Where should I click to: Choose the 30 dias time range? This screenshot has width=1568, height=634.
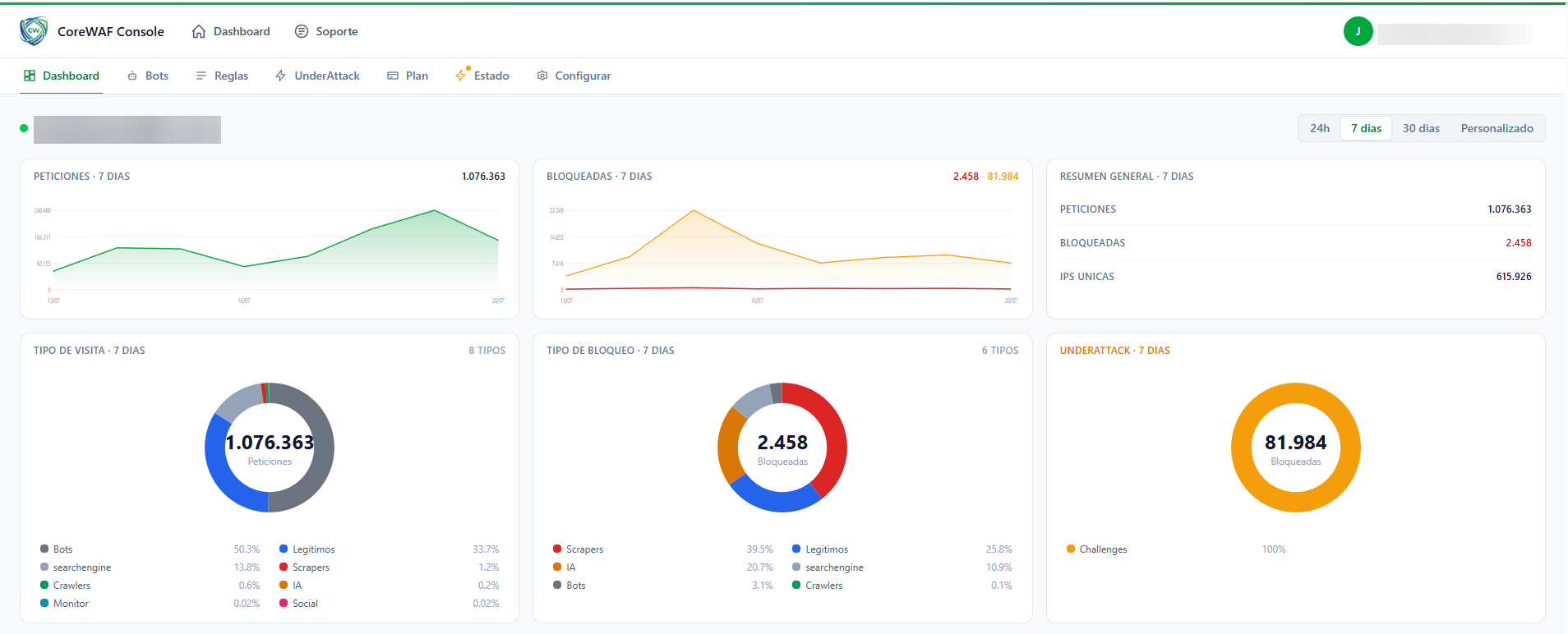tap(1421, 128)
